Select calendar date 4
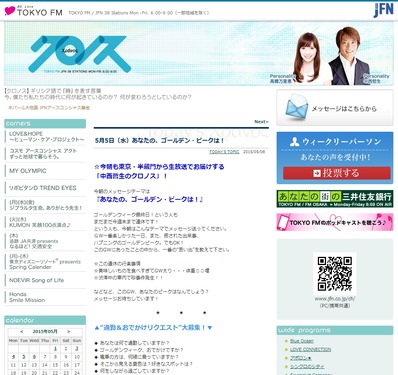The height and width of the screenshot is (375, 398). pyautogui.click(x=13, y=357)
